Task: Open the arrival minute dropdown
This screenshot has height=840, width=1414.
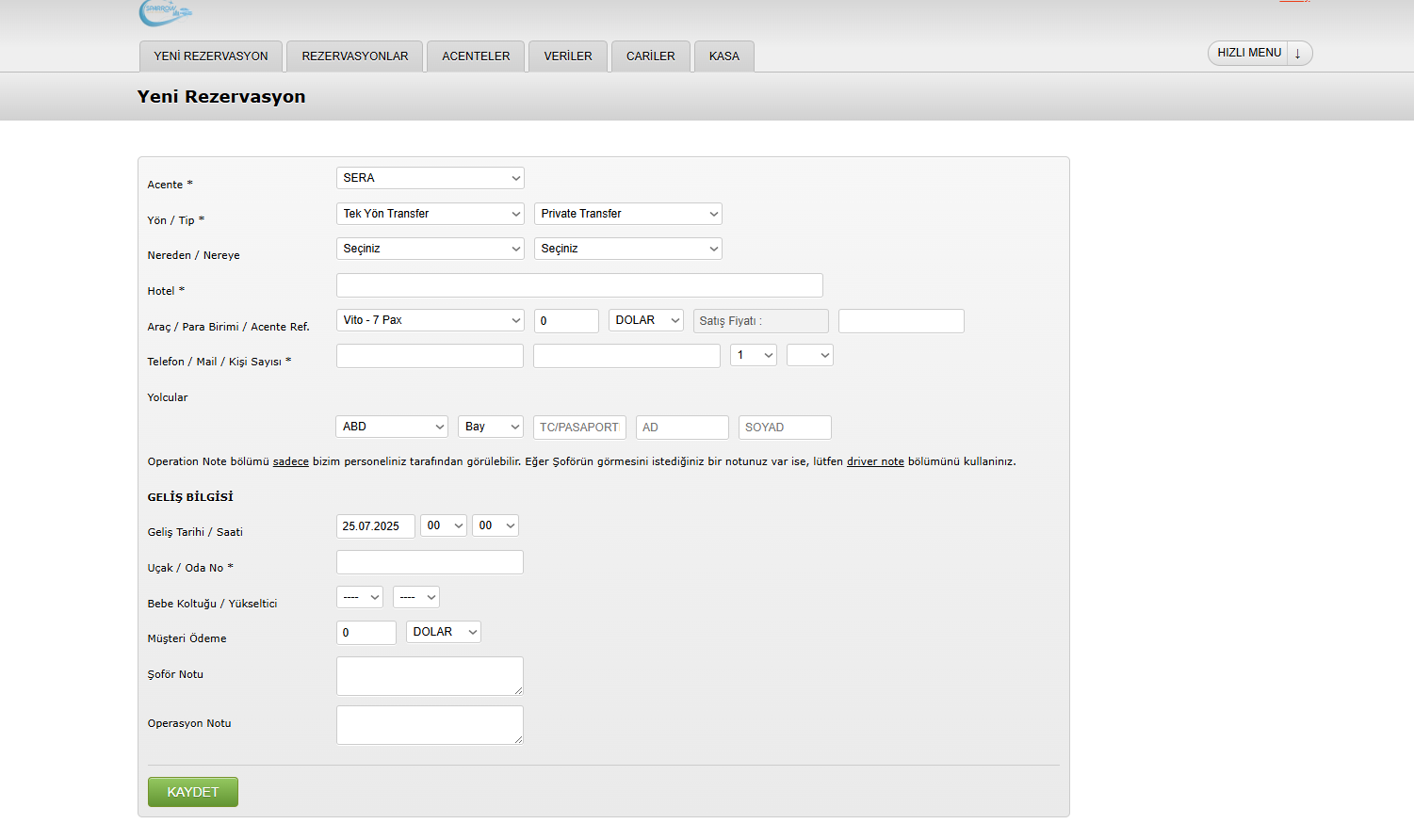Action: (496, 525)
